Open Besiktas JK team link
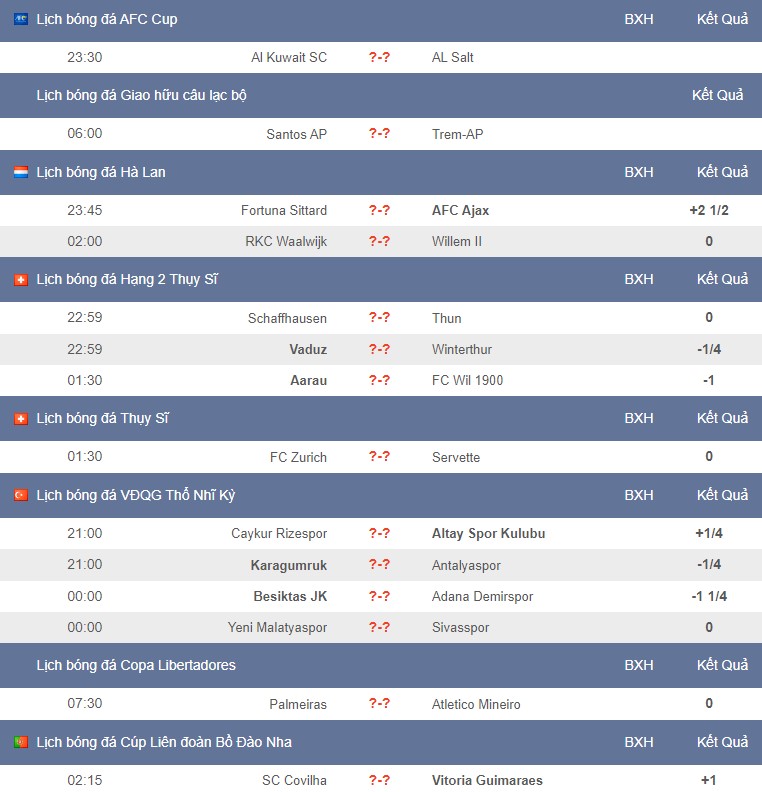Screen dimensions: 762x792 [x=290, y=596]
